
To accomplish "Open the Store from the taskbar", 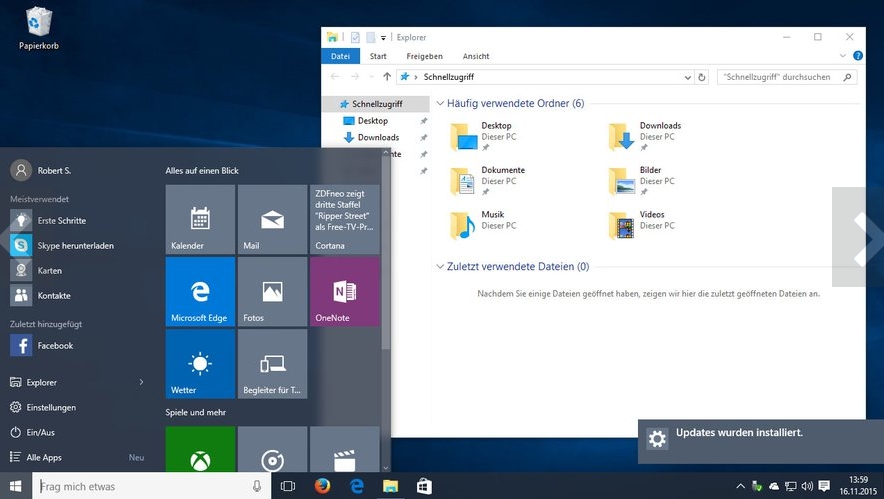I will pyautogui.click(x=424, y=486).
